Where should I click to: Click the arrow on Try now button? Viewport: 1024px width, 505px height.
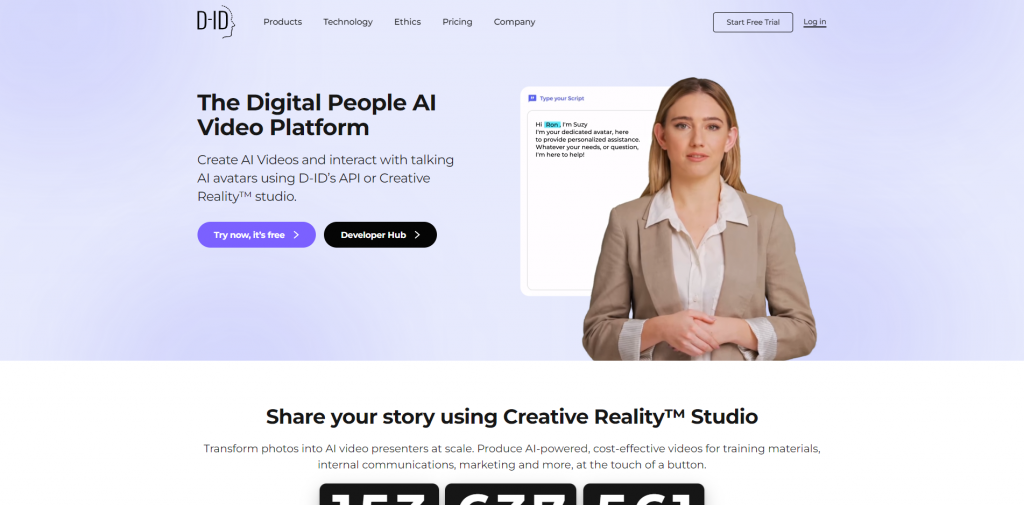[x=296, y=235]
